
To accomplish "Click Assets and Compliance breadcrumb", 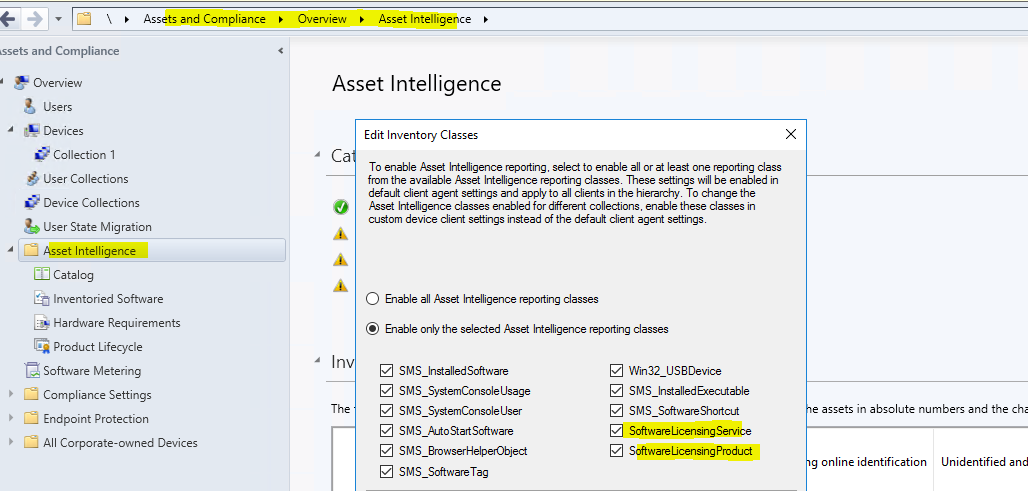I will [205, 19].
